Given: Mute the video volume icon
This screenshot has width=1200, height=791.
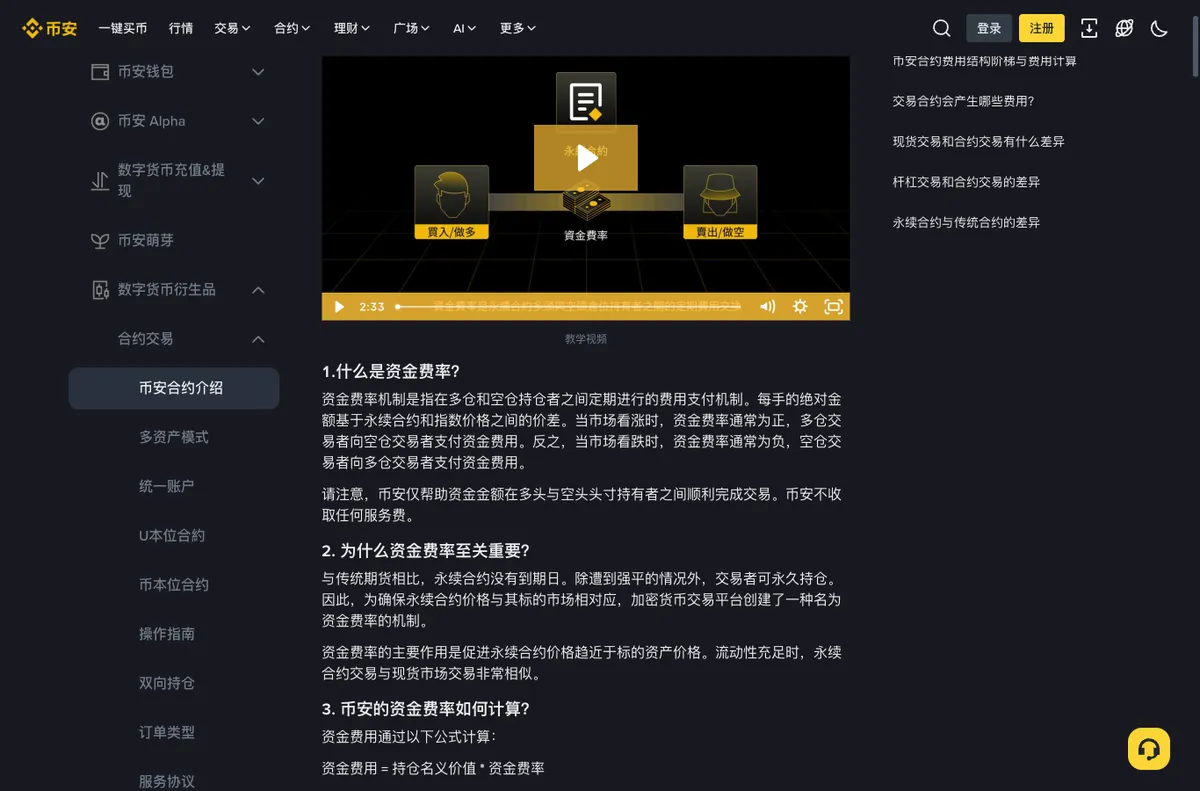Looking at the screenshot, I should 767,307.
